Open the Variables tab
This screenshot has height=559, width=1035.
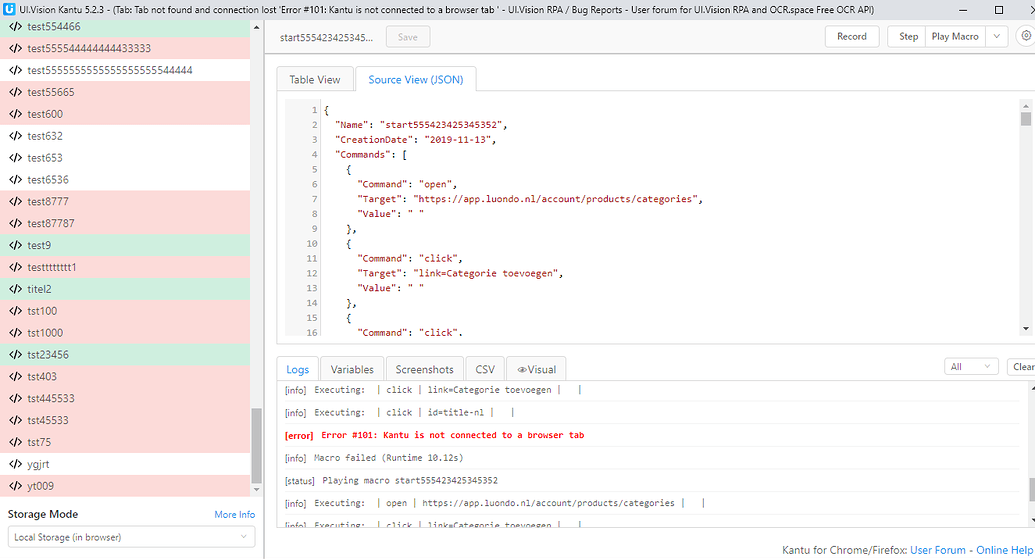point(352,369)
